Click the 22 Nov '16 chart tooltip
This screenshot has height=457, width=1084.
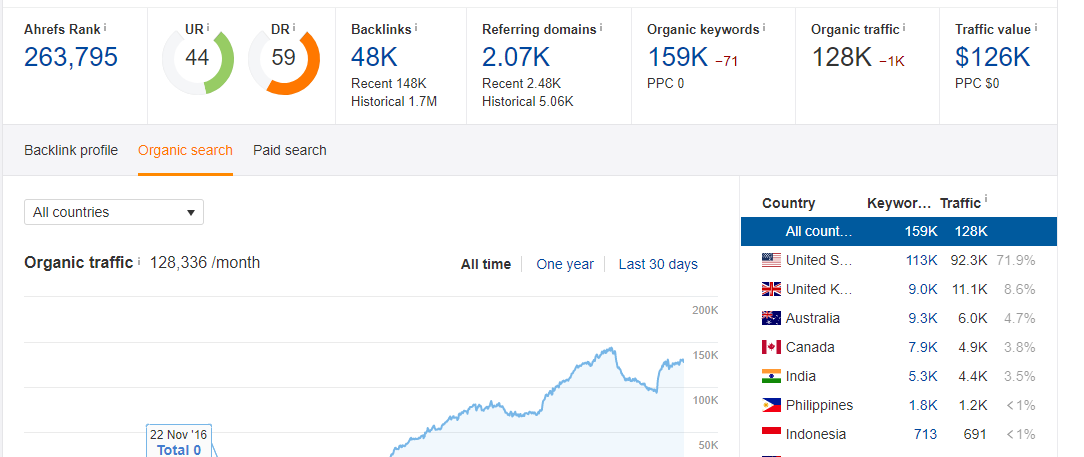point(179,442)
